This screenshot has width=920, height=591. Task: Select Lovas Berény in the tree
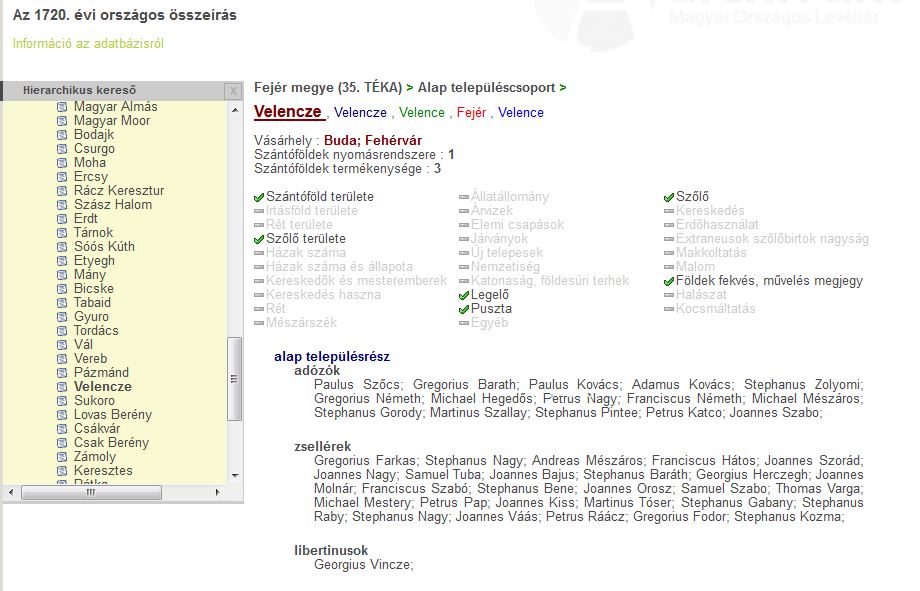coord(112,415)
